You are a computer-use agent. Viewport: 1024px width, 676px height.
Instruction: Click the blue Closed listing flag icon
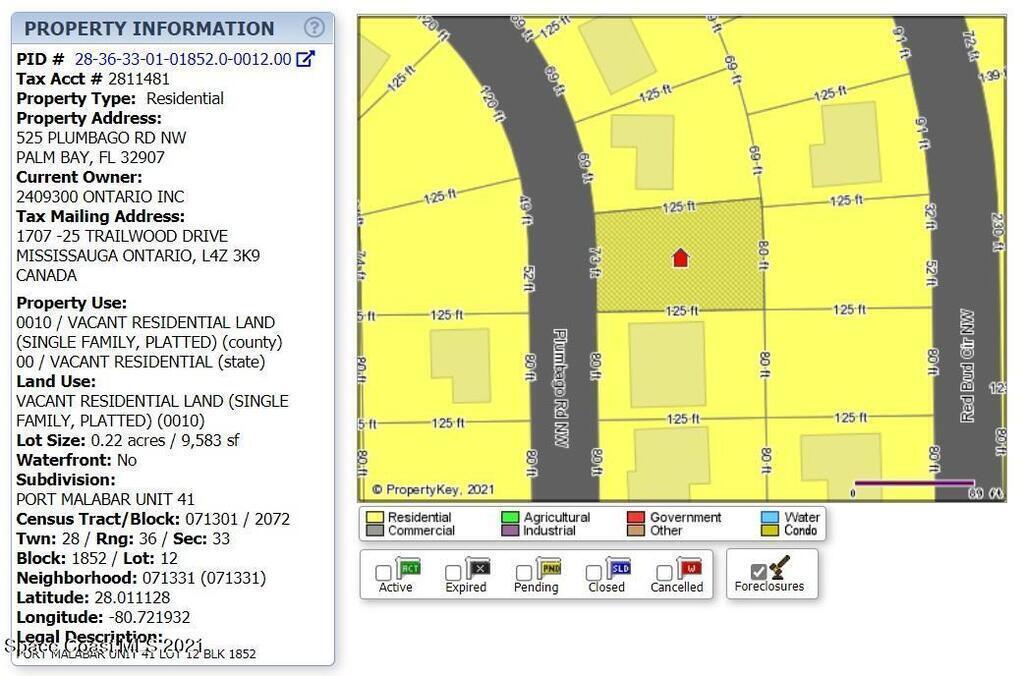pyautogui.click(x=619, y=569)
